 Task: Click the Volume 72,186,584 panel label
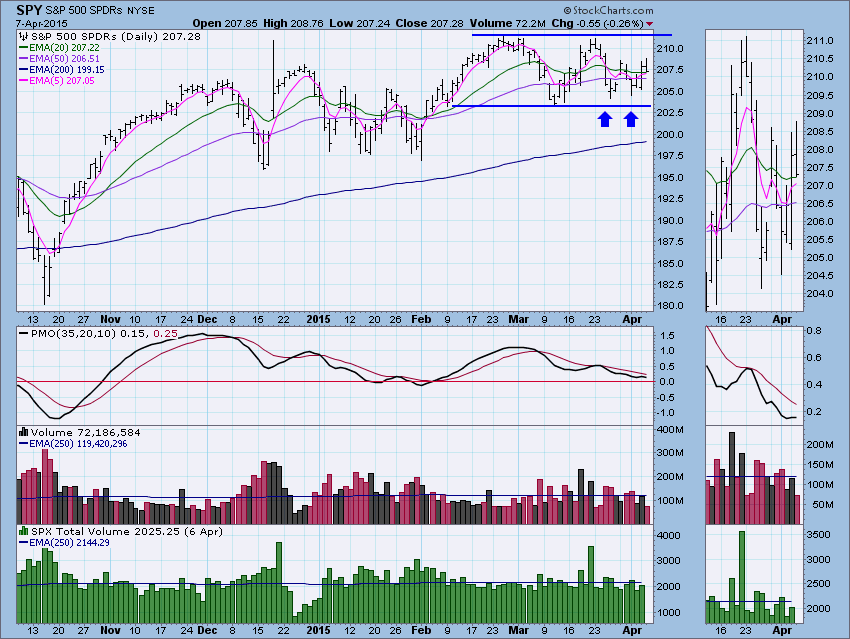click(x=86, y=433)
